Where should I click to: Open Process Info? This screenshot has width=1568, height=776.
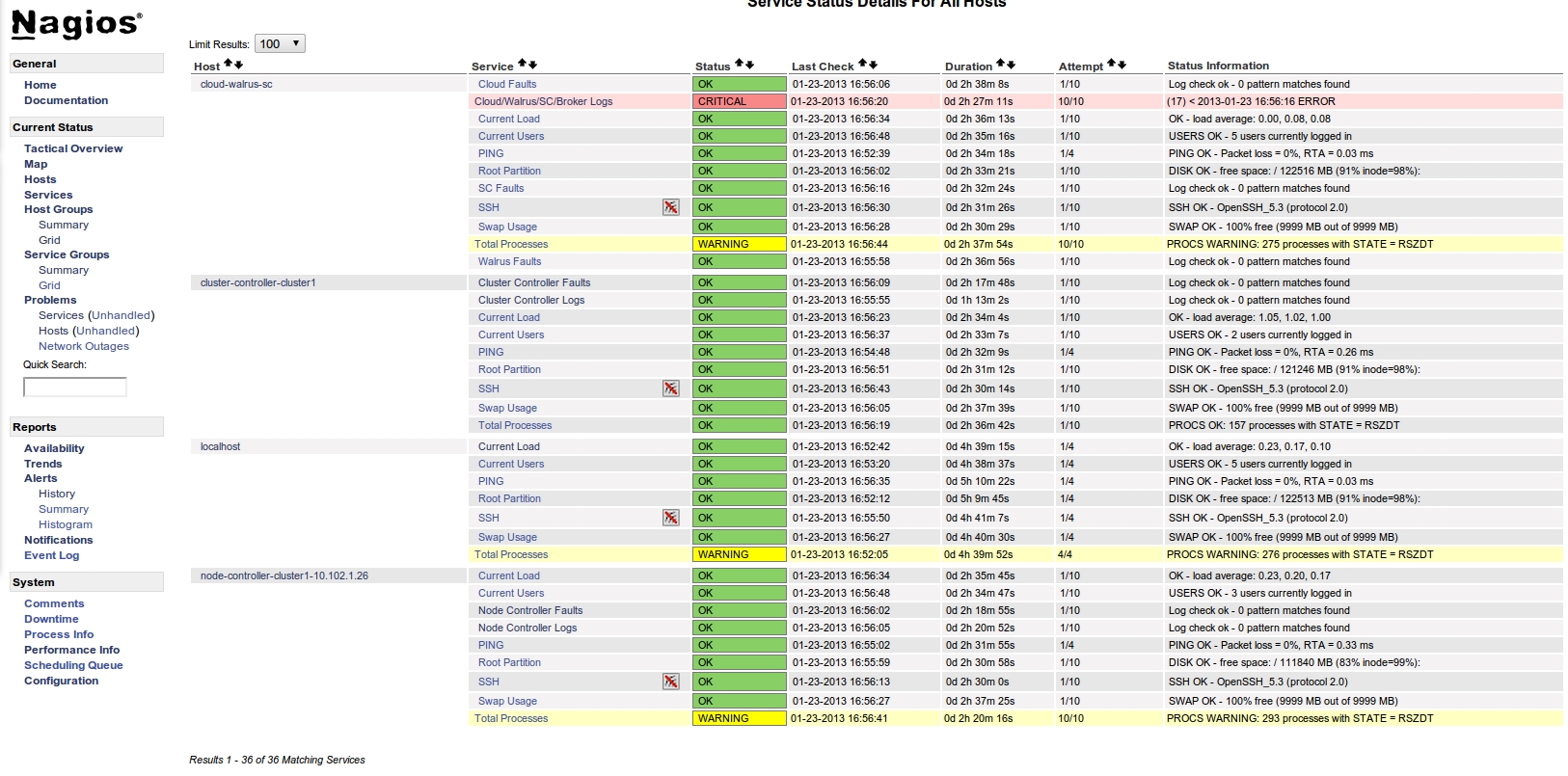59,634
